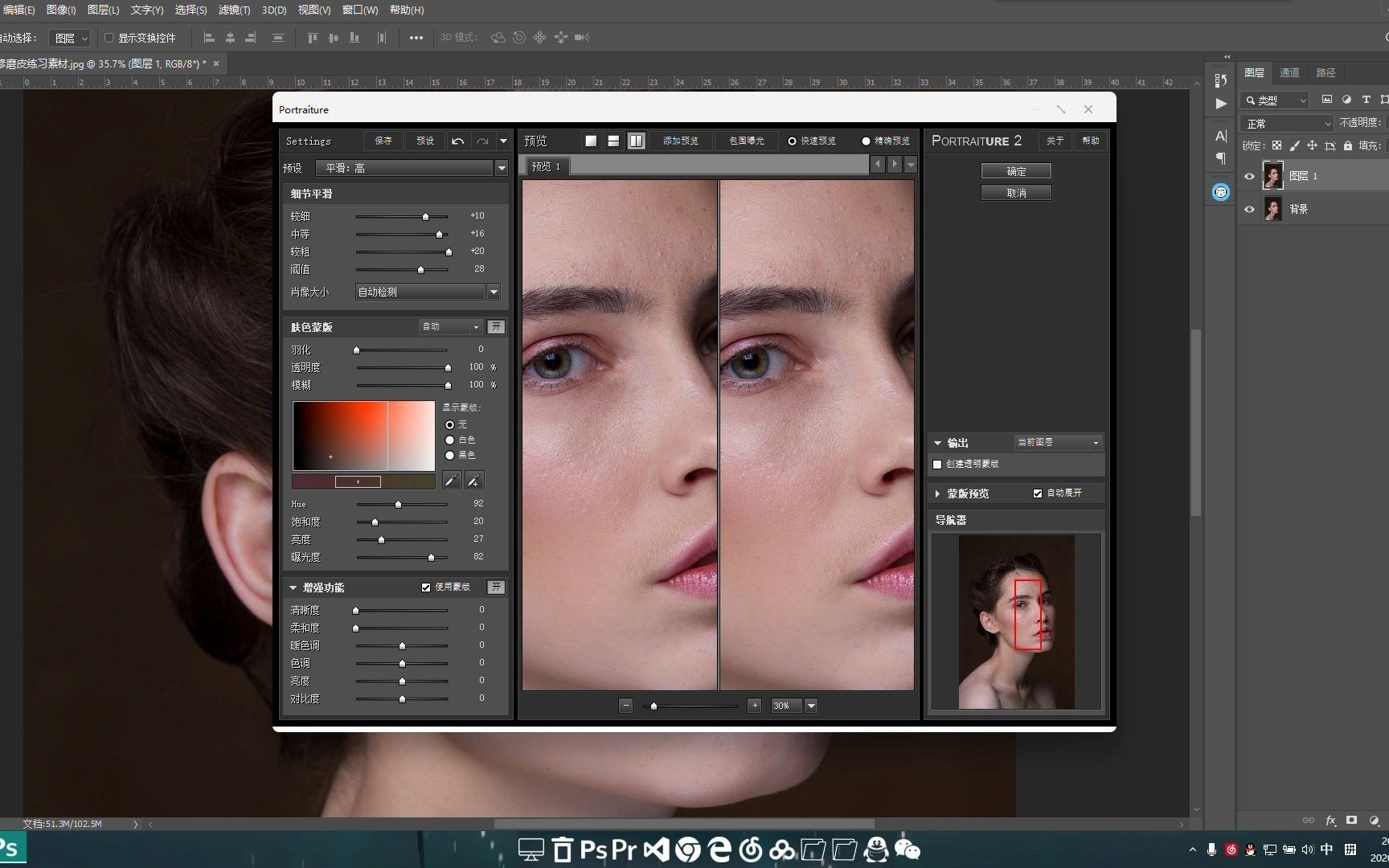Click the 确定 button to apply
1389x868 pixels.
pyautogui.click(x=1016, y=171)
